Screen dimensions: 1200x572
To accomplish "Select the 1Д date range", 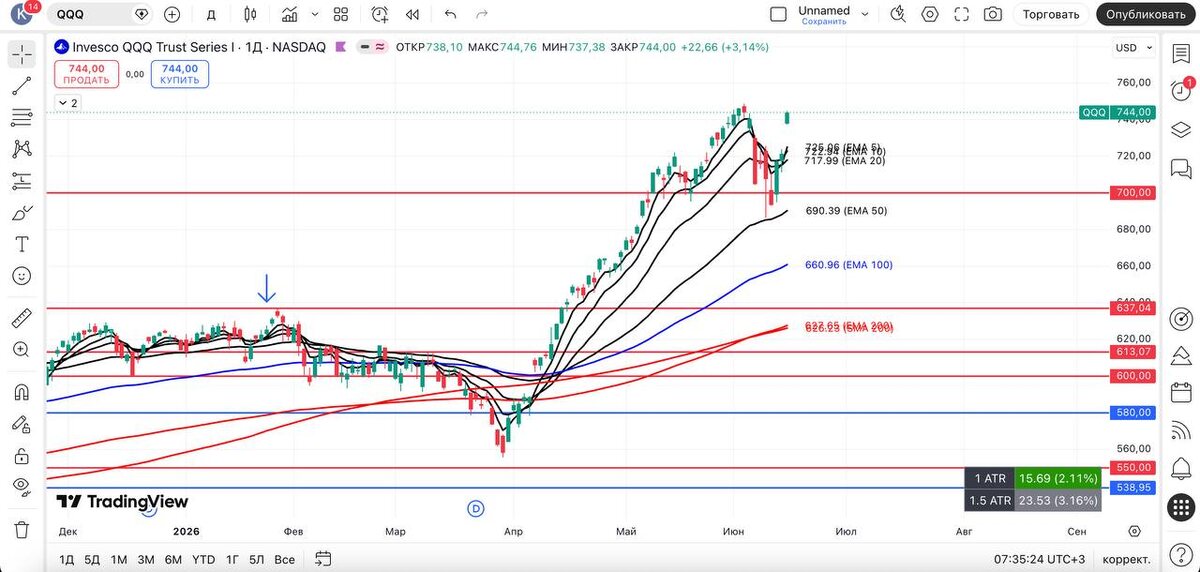I will 67,559.
